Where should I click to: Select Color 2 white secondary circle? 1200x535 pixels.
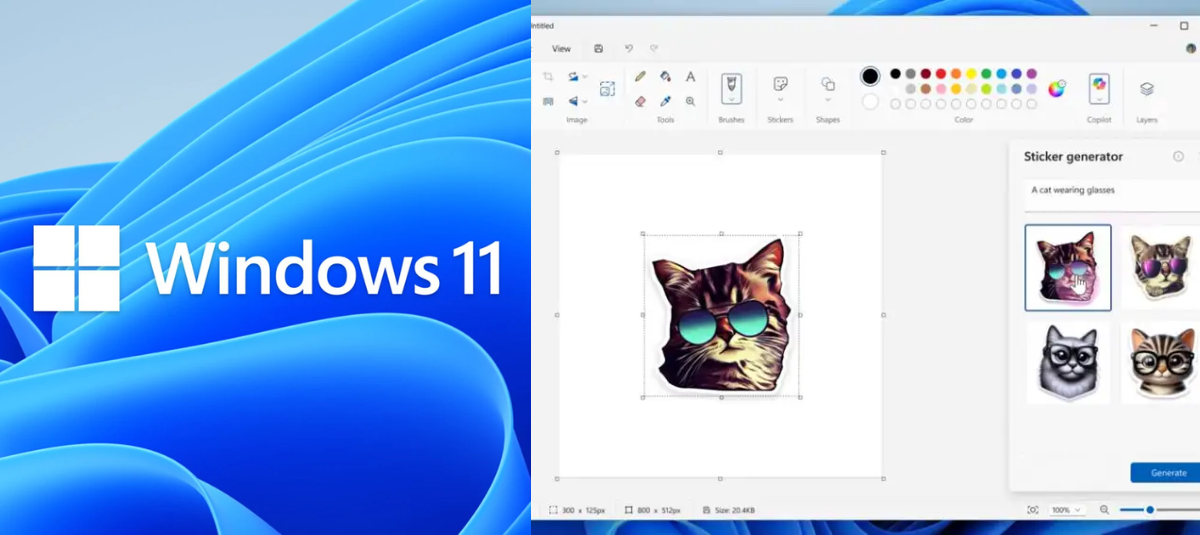[x=870, y=101]
